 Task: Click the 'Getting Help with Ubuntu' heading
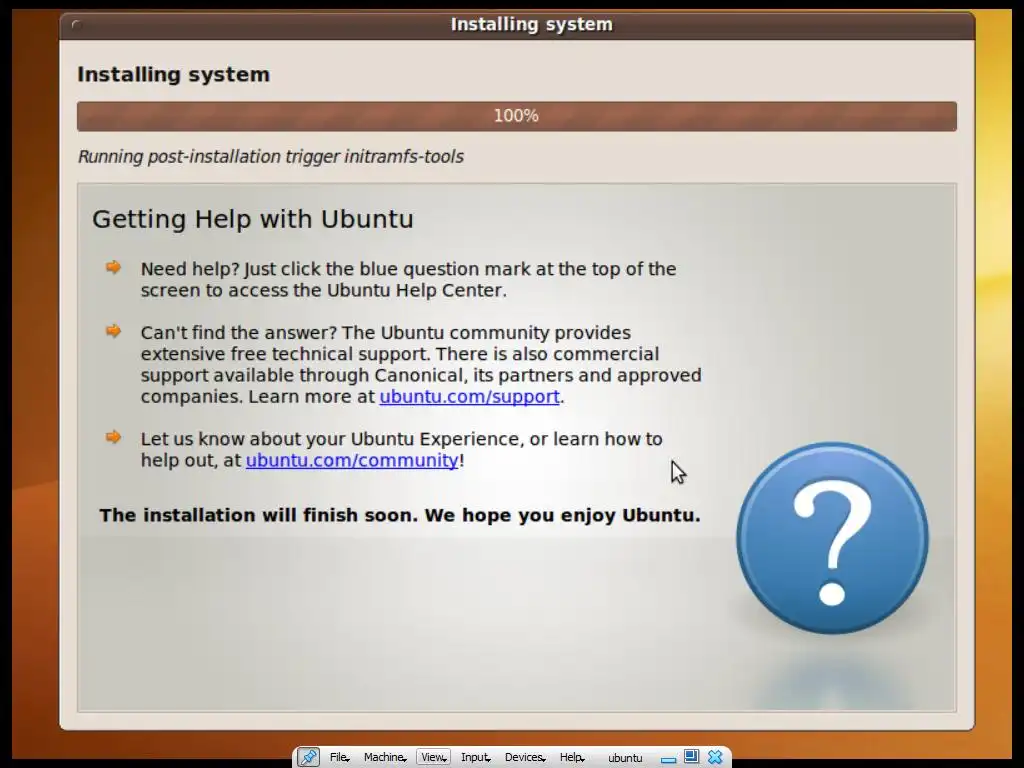click(253, 219)
